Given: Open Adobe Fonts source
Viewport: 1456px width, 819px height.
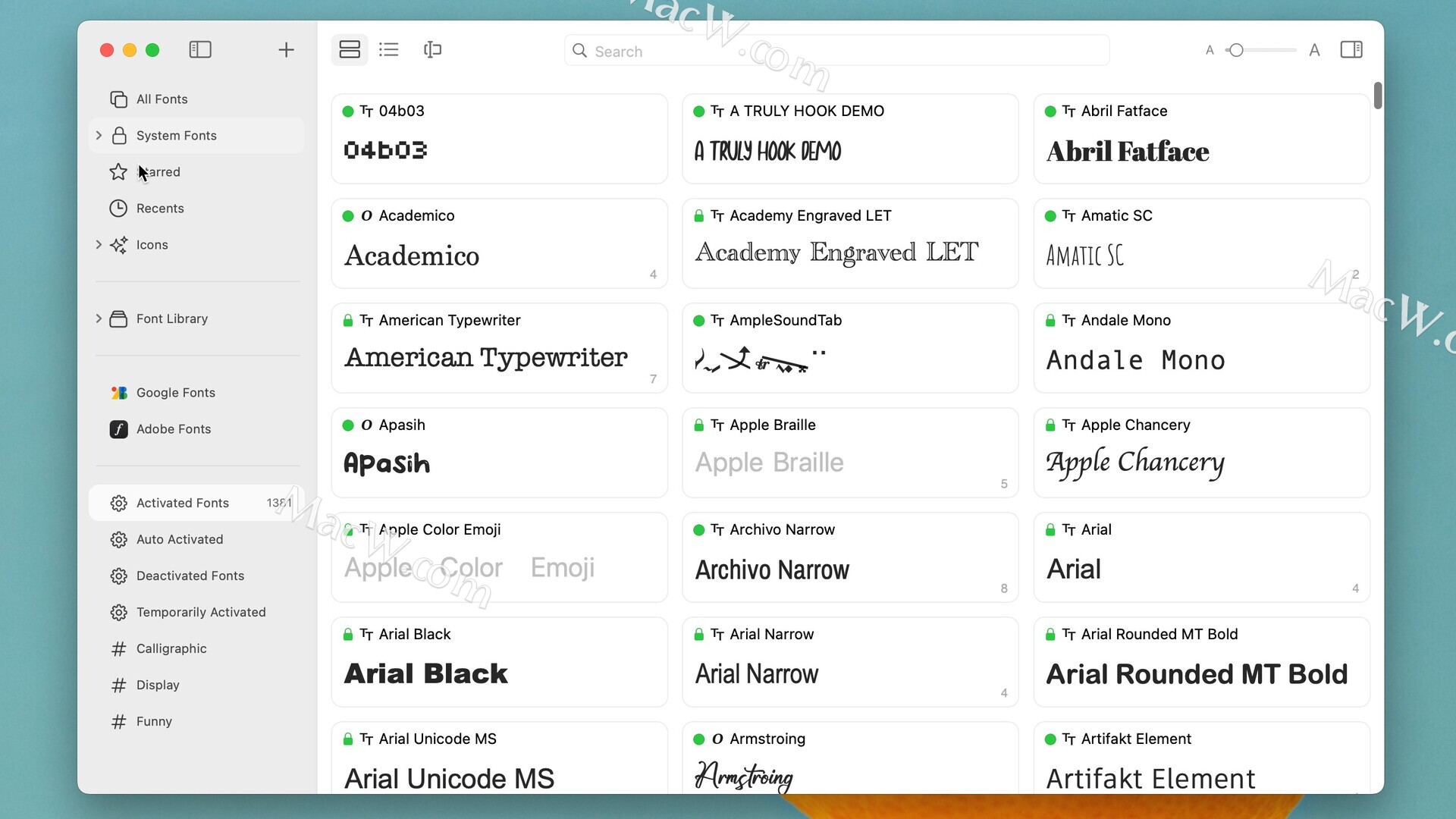Looking at the screenshot, I should pyautogui.click(x=197, y=429).
